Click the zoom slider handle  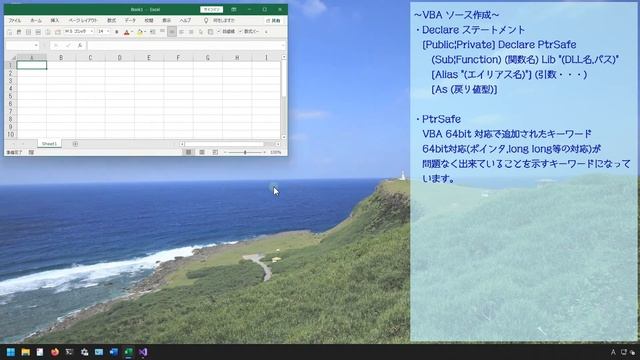pyautogui.click(x=245, y=152)
